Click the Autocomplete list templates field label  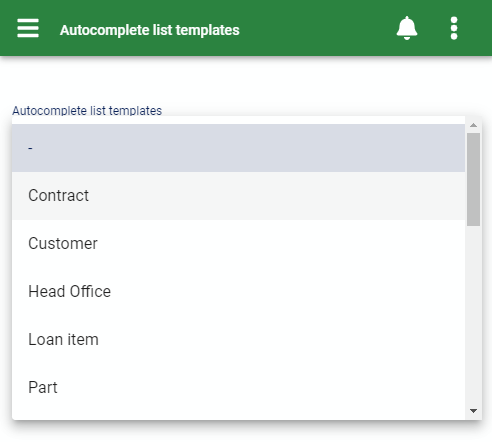[87, 110]
